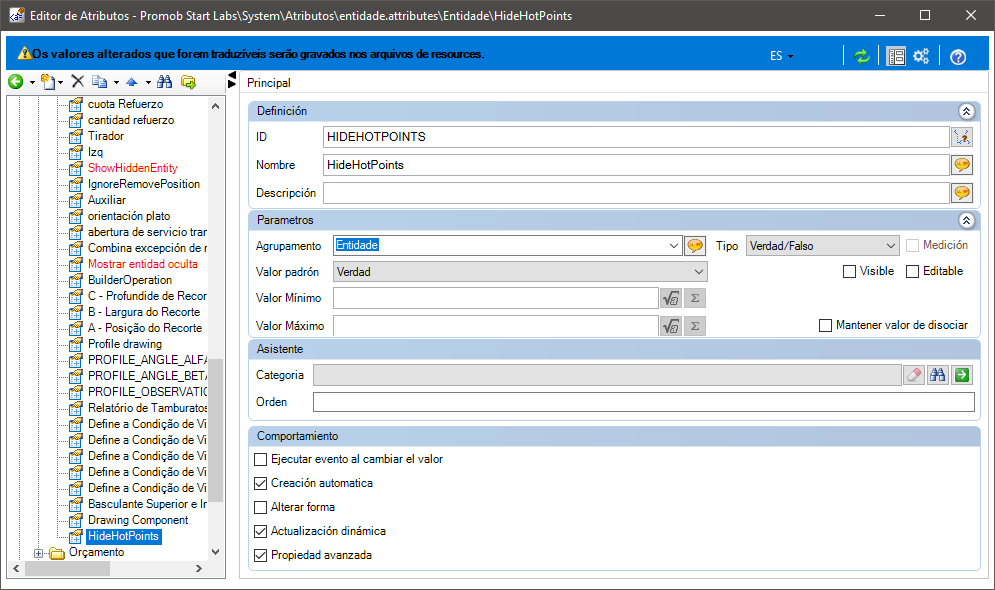This screenshot has height=590, width=995.
Task: Open the formula editor for Valor Mínimo
Action: point(671,298)
